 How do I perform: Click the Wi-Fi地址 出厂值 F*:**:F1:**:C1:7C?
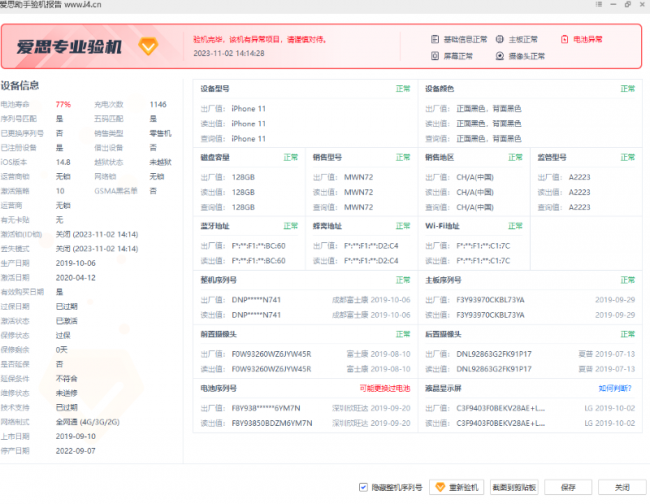point(483,246)
